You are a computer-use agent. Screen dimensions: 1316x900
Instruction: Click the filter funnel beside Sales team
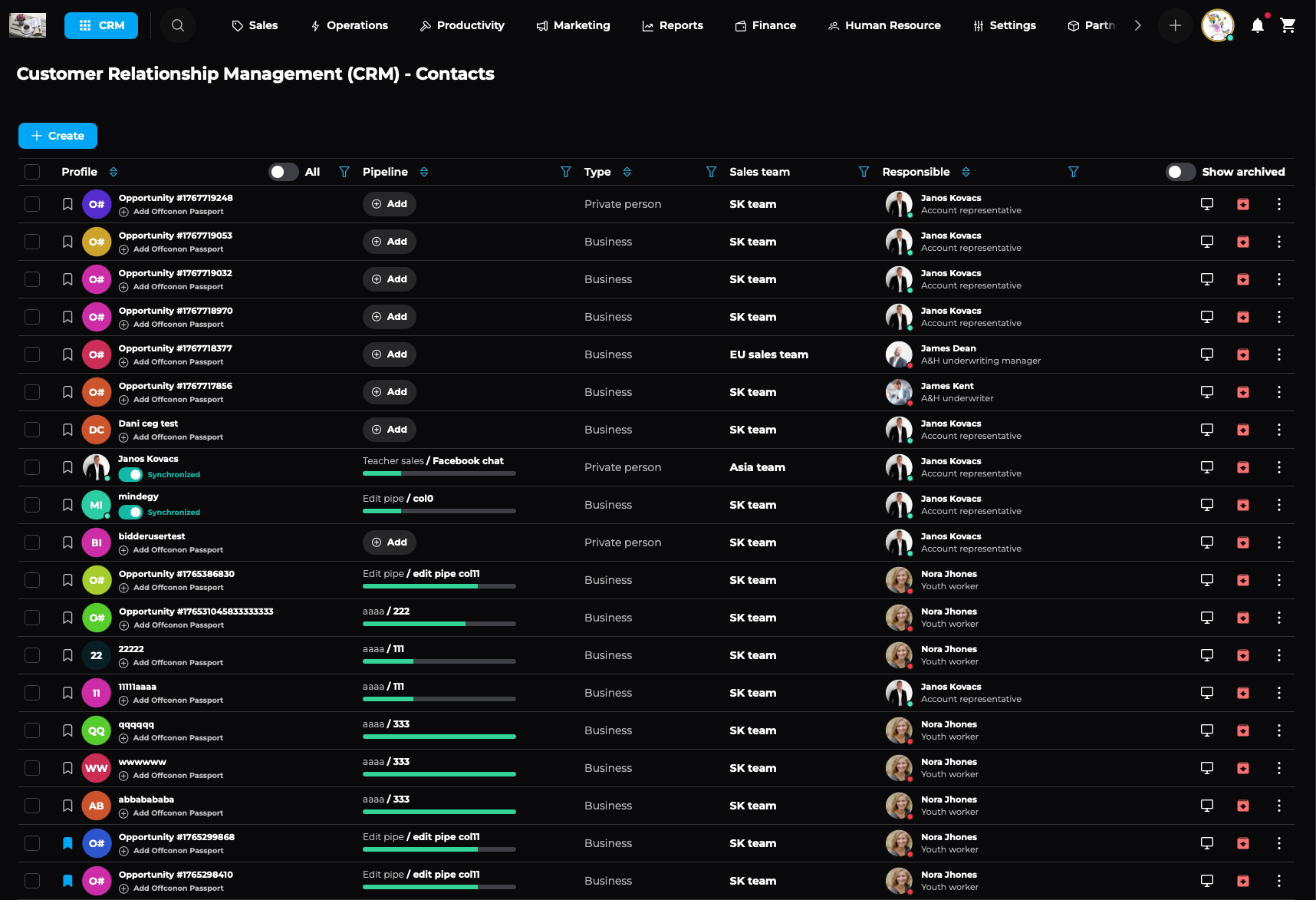click(x=864, y=172)
